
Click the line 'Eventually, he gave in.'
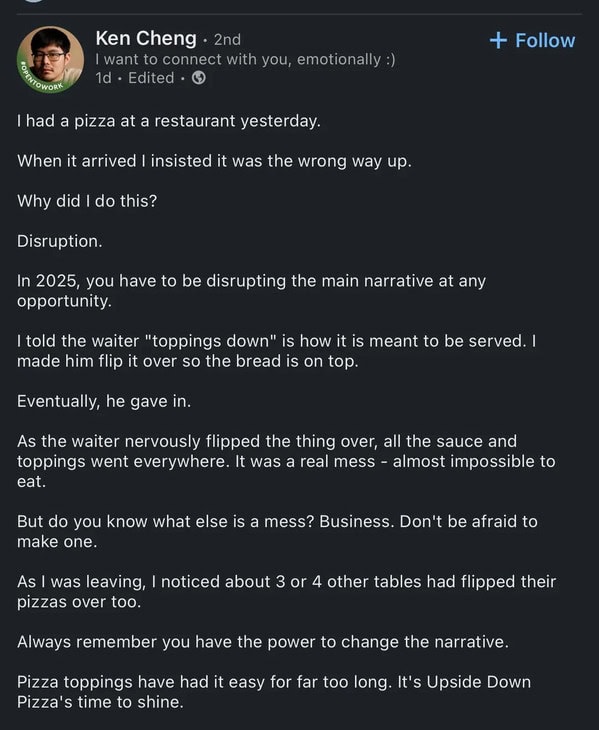104,401
